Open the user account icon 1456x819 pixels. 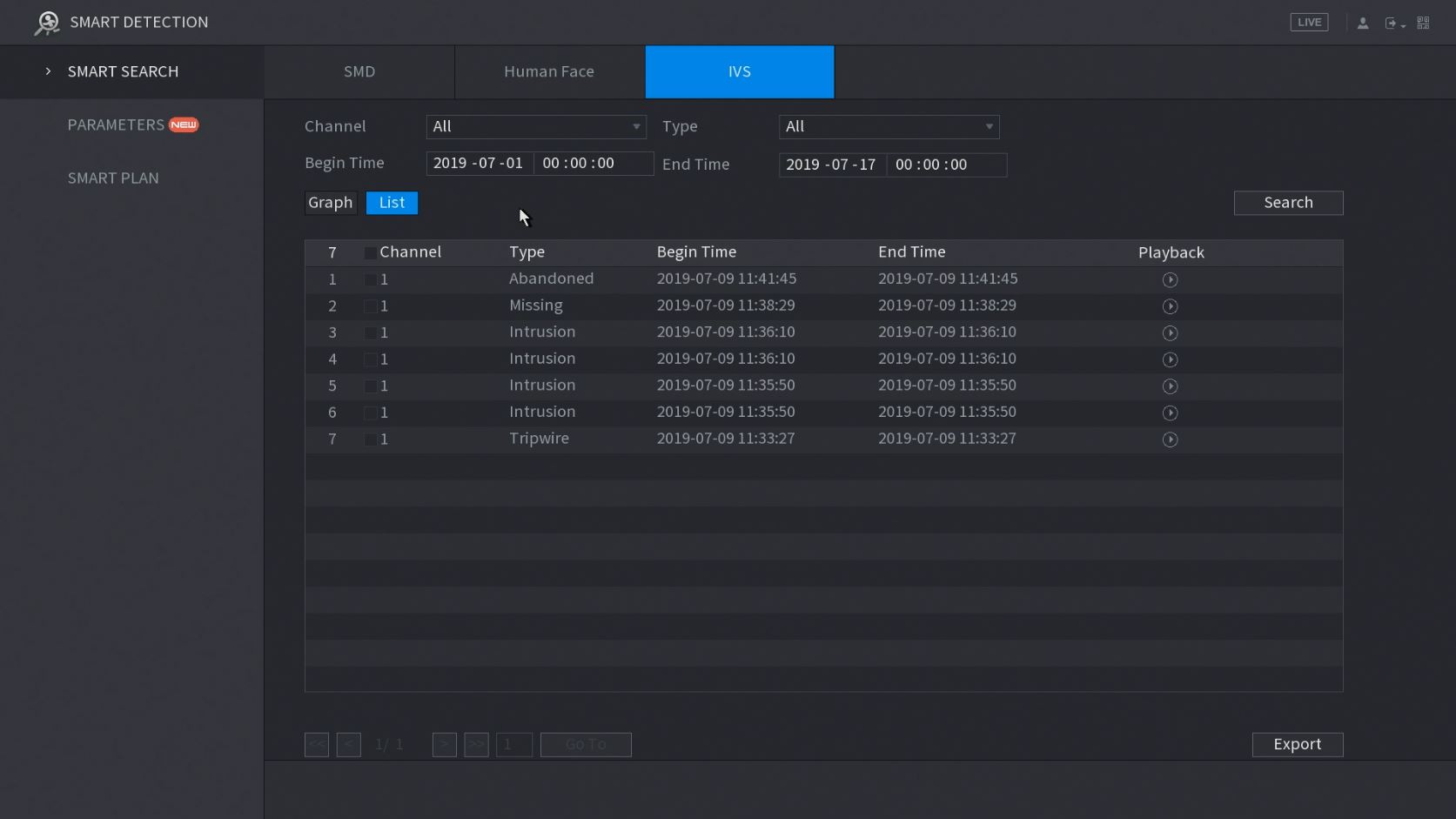[x=1363, y=23]
